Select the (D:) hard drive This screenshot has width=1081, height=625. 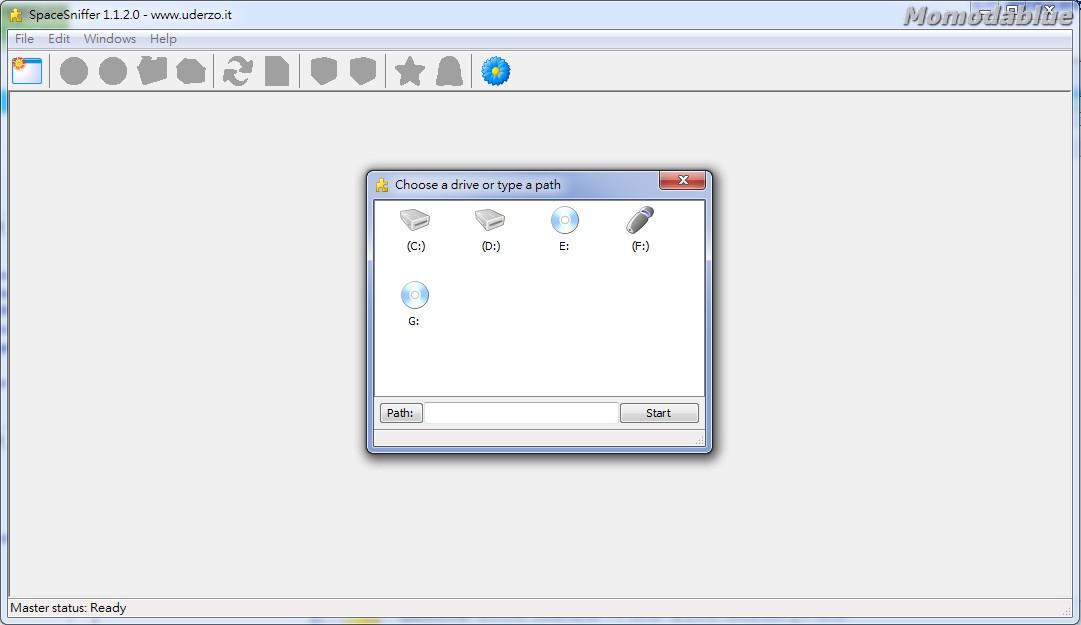click(490, 229)
